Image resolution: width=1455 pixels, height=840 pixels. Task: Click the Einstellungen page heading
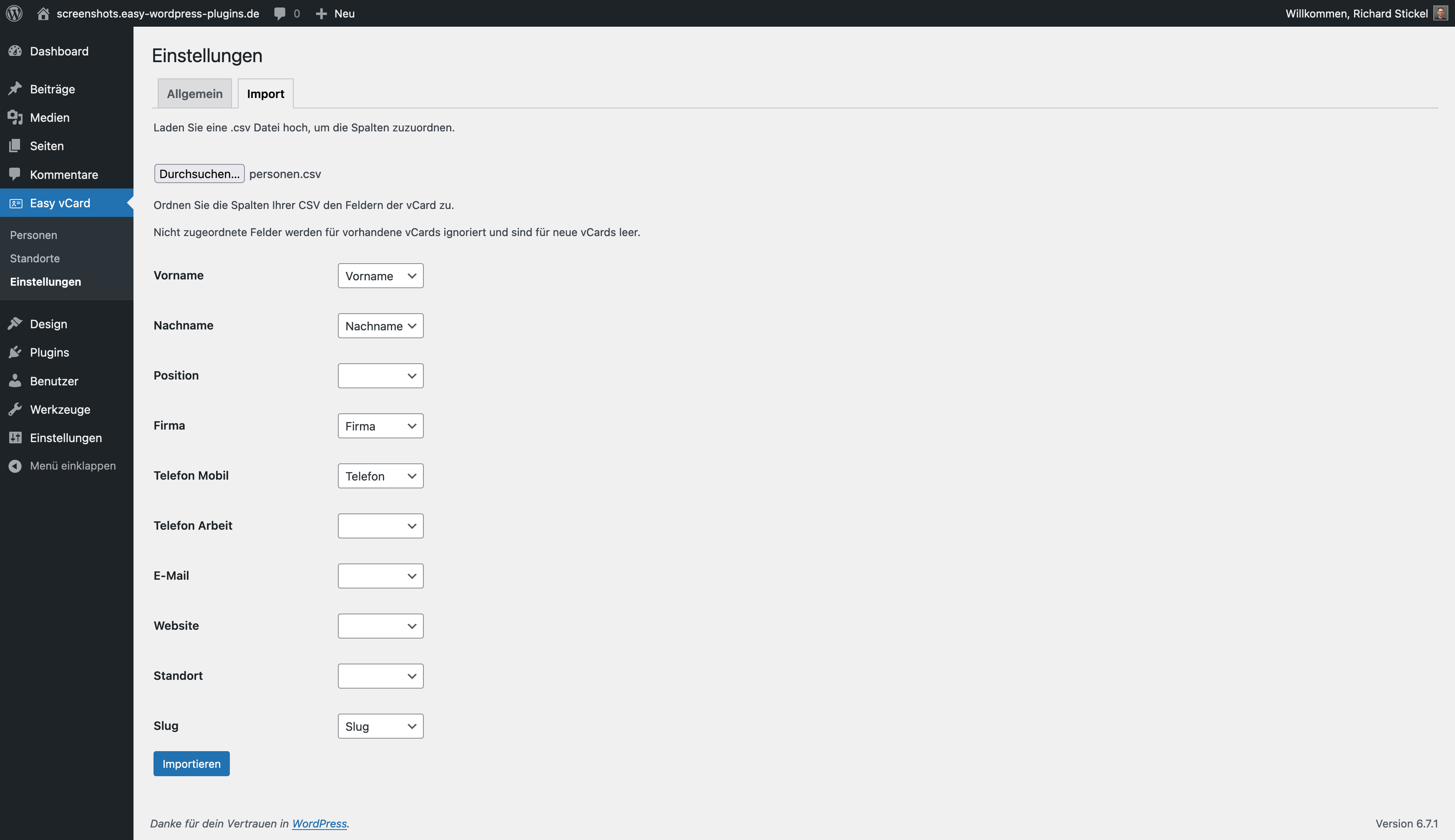[207, 56]
